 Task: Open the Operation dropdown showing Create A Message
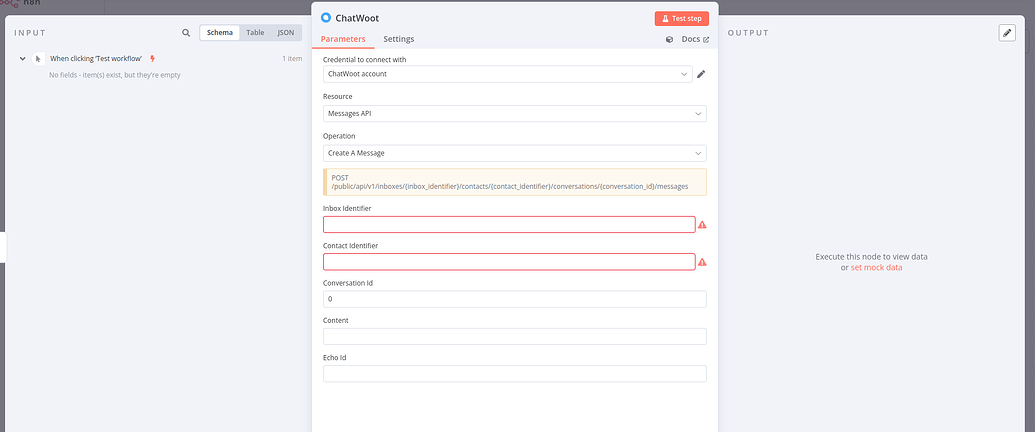tap(515, 153)
